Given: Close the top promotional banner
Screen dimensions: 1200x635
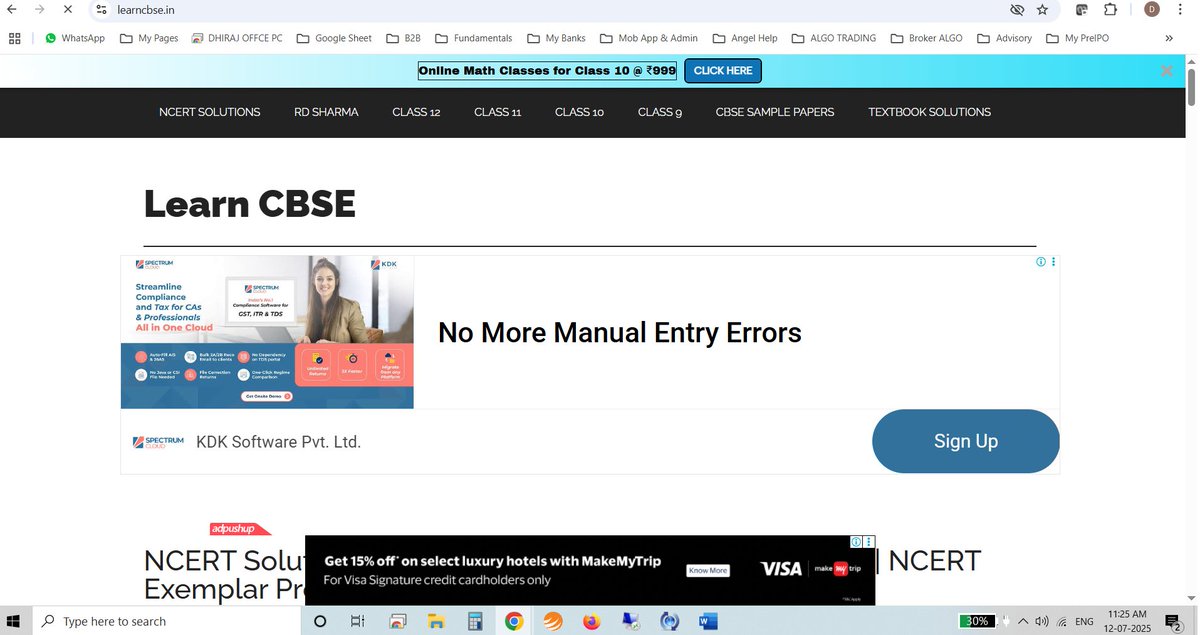Looking at the screenshot, I should 1166,71.
